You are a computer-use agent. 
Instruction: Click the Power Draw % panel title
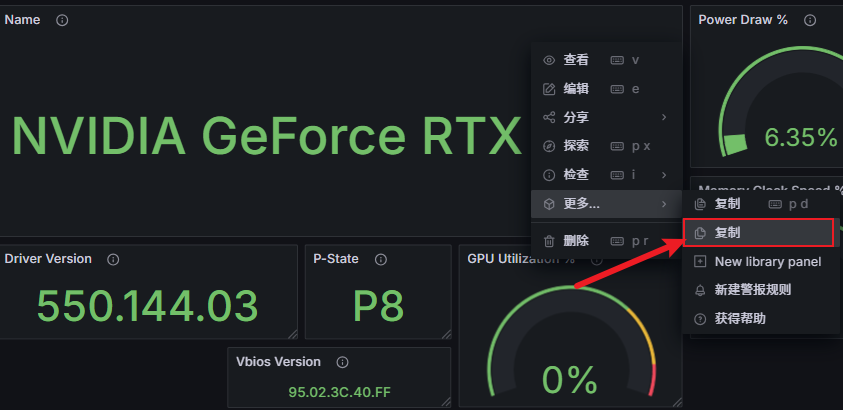(743, 20)
